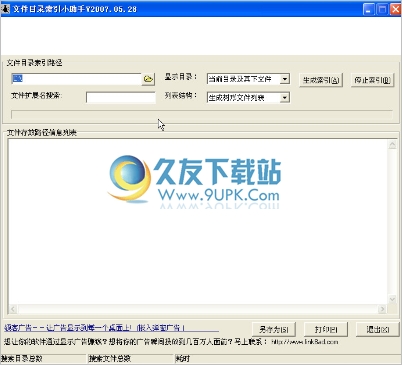Screen dimensions: 402x365
Task: Close the window with the X button
Action: [x=395, y=9]
